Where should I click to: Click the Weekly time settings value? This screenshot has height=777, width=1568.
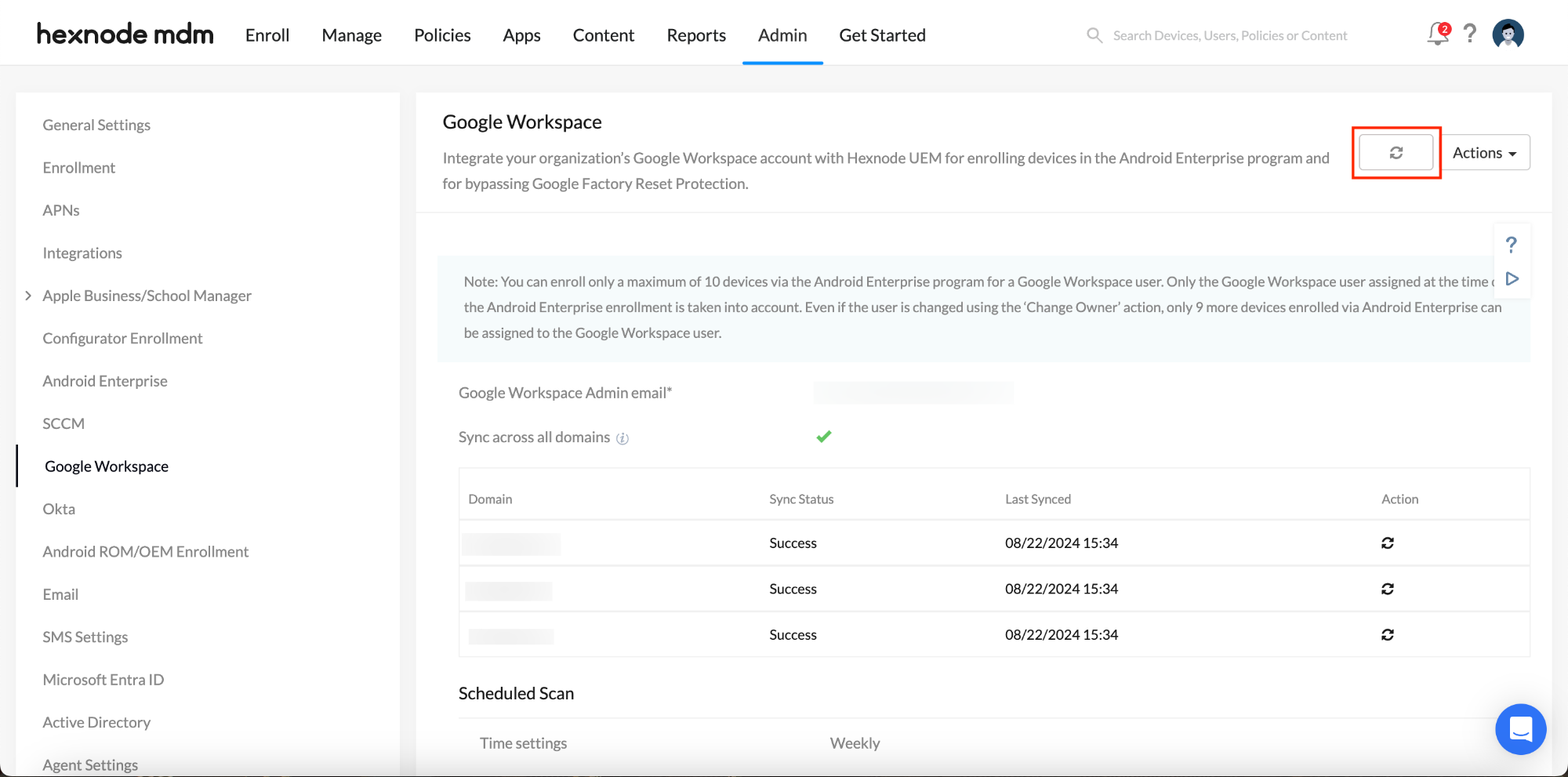pos(855,743)
